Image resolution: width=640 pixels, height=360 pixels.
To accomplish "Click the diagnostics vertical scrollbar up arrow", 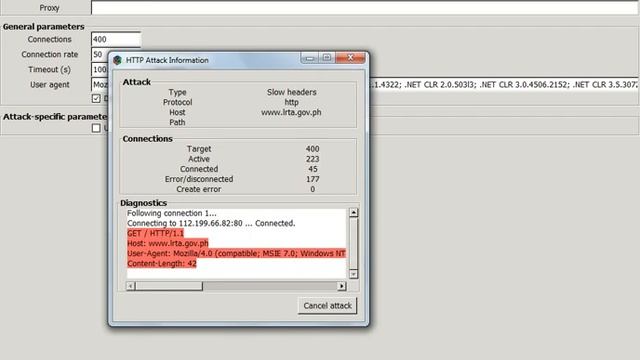I will point(353,213).
